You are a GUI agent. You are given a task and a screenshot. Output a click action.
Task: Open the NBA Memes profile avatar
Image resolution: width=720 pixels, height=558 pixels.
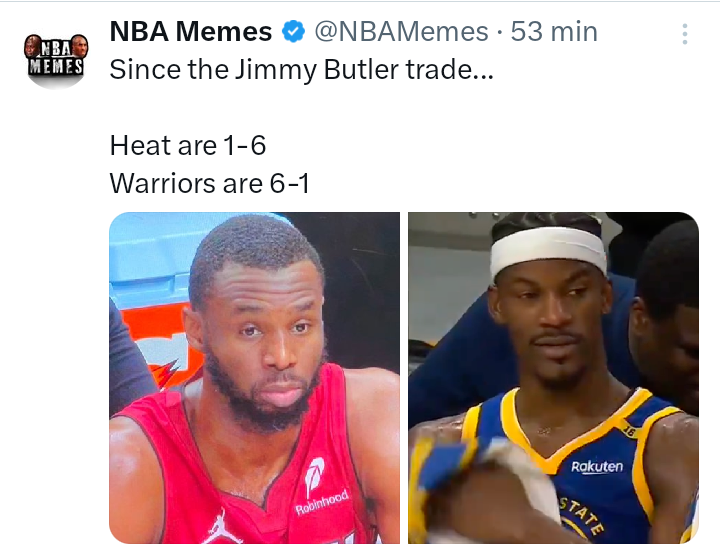pos(56,60)
